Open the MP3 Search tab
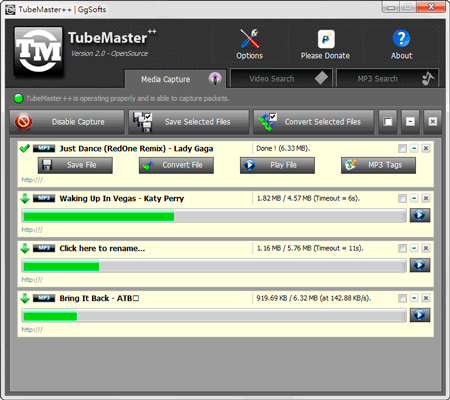 pyautogui.click(x=387, y=79)
